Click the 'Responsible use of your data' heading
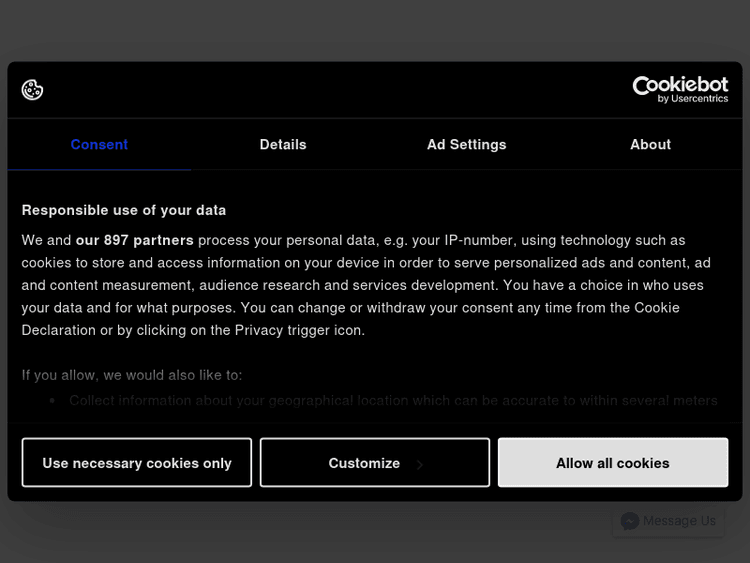Screen dimensions: 750x563 [124, 210]
